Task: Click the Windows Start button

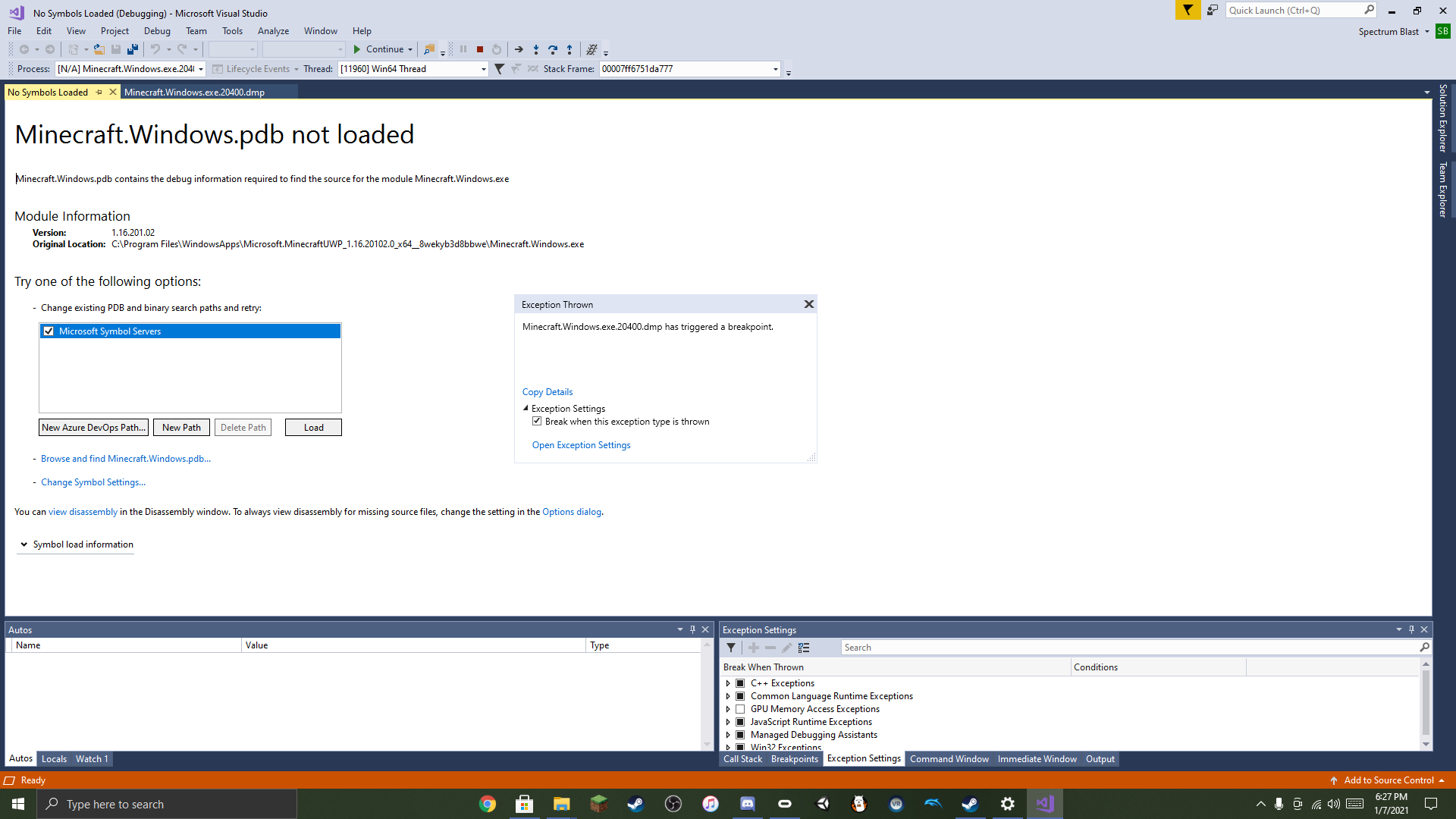Action: coord(18,804)
